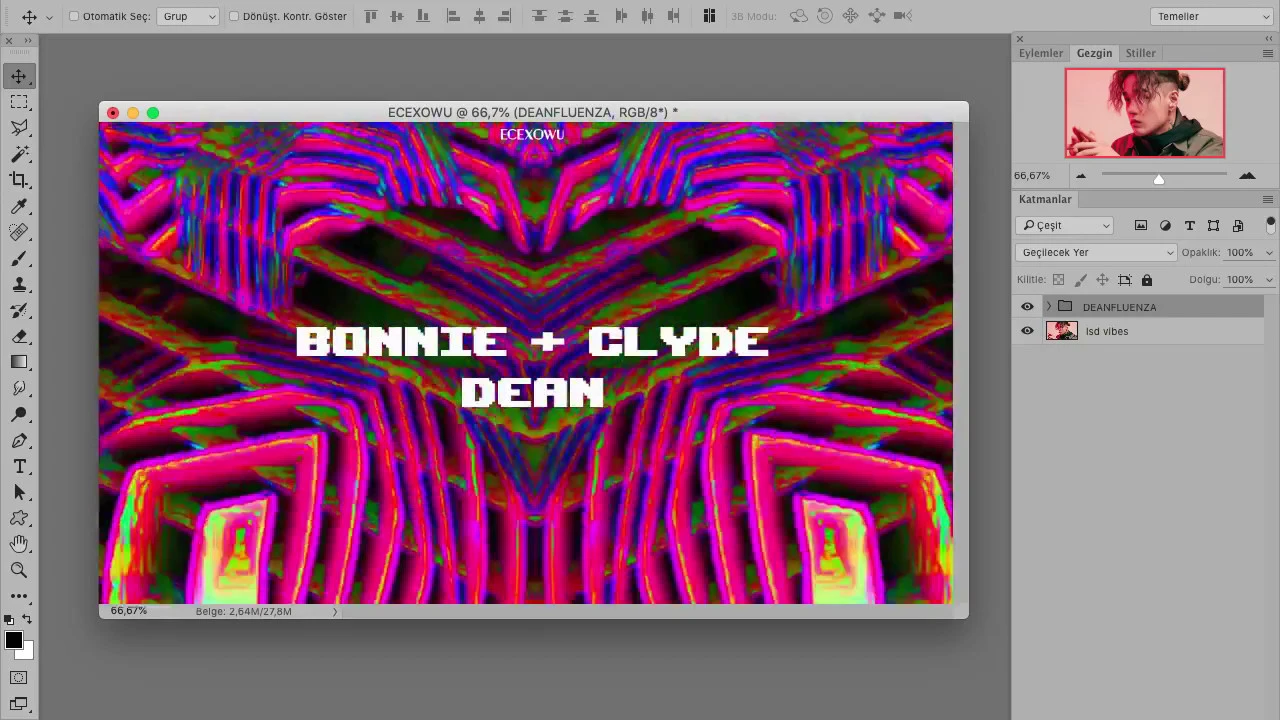The height and width of the screenshot is (720, 1280).
Task: Click the Navigator preview thumbnail
Action: (x=1145, y=113)
